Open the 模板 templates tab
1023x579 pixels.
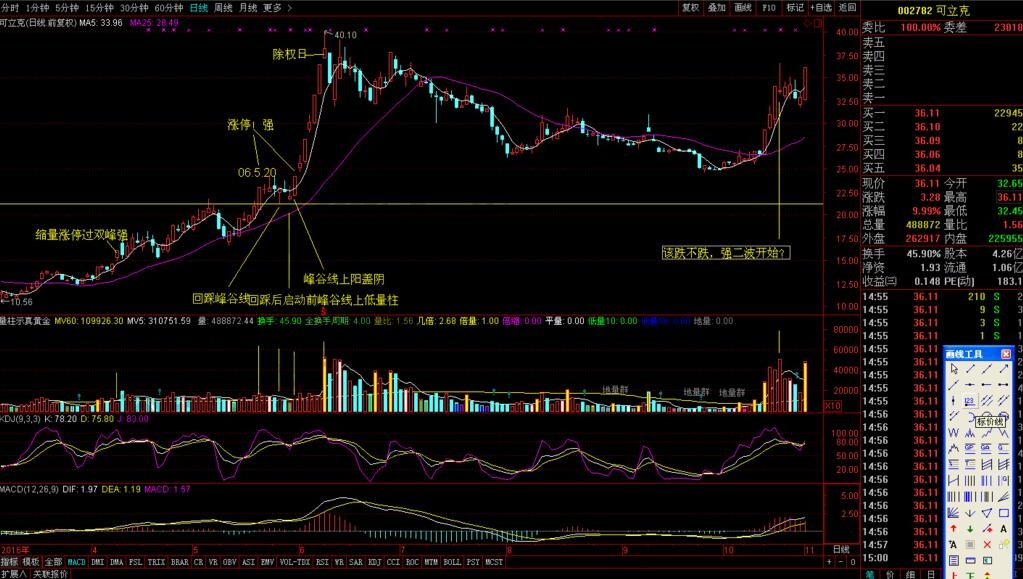pos(31,562)
